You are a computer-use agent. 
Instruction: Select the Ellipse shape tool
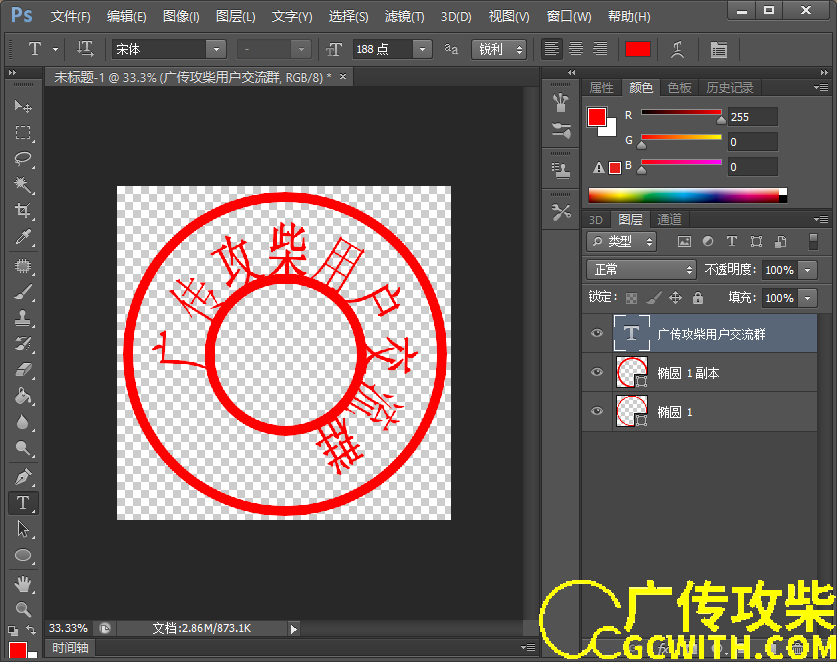click(22, 555)
